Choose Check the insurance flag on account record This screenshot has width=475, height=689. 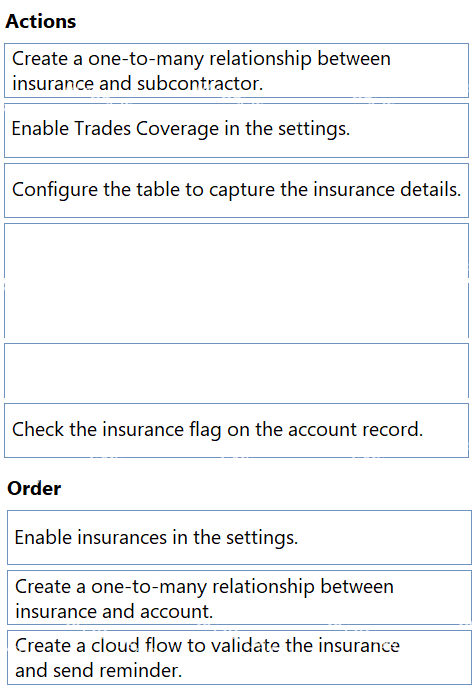click(236, 431)
